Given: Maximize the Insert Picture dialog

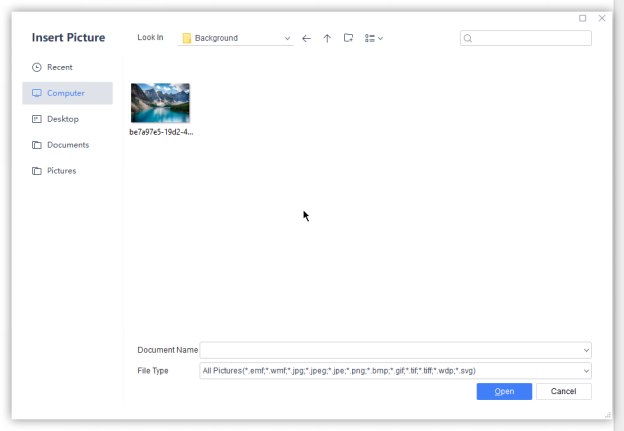Looking at the screenshot, I should pyautogui.click(x=583, y=18).
